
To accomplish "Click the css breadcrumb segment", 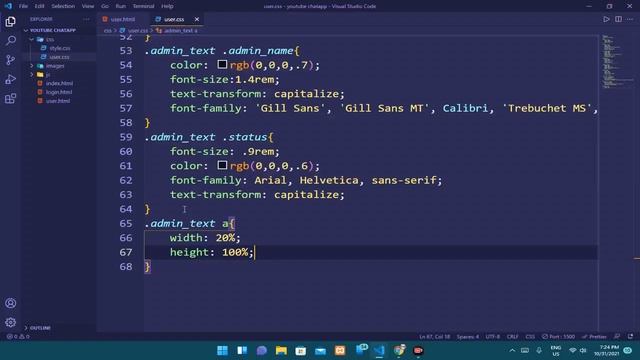I will [x=107, y=31].
